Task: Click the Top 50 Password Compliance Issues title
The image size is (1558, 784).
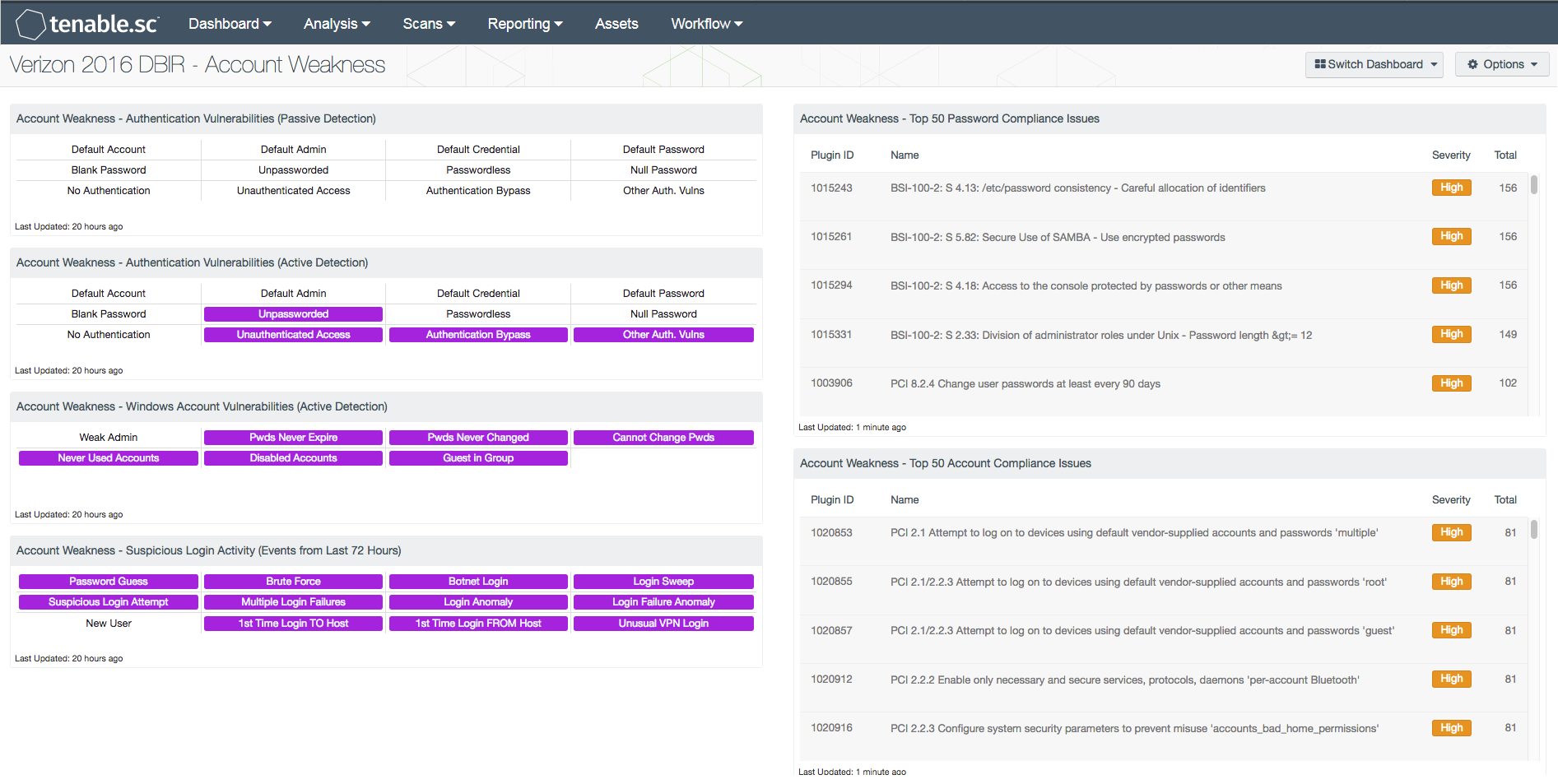Action: (949, 119)
